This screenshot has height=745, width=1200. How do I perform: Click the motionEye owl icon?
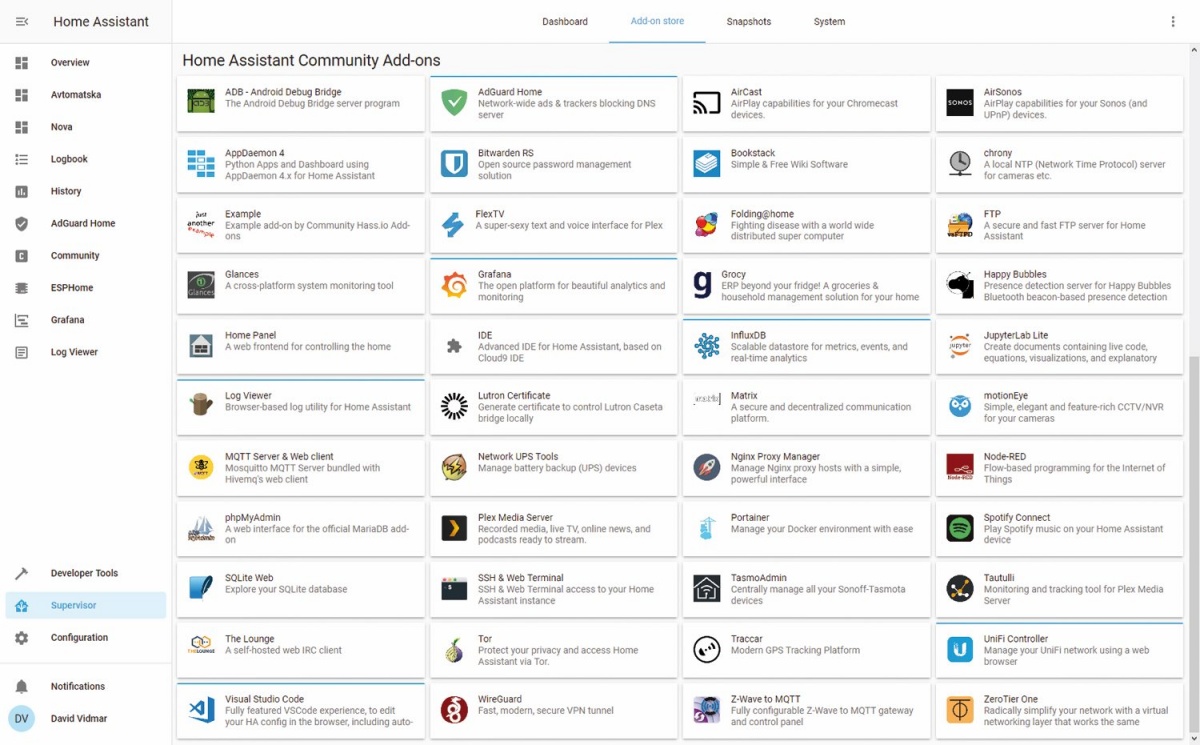pyautogui.click(x=960, y=406)
